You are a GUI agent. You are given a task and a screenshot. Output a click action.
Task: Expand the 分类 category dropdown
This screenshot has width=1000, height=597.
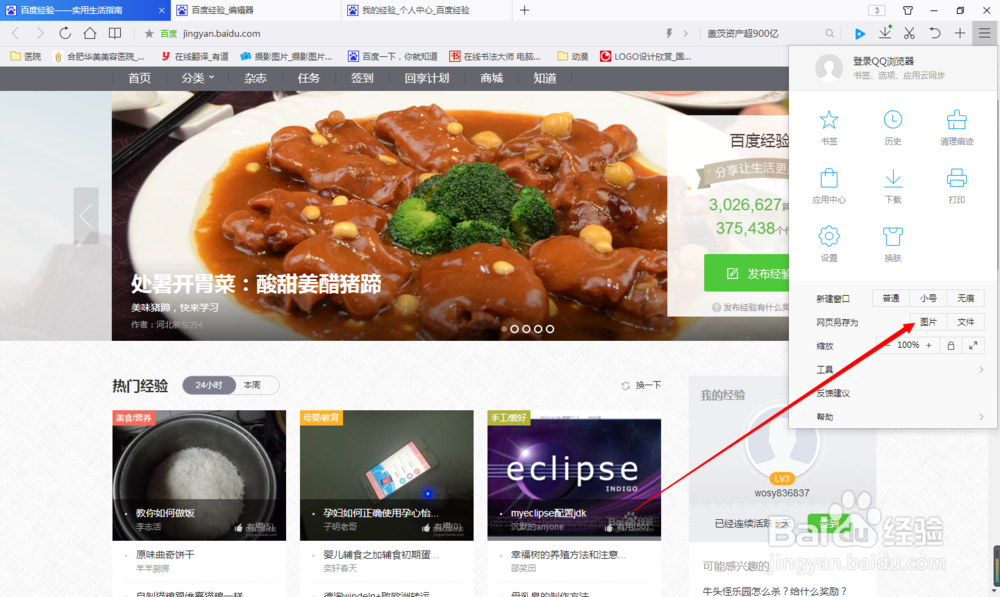[x=196, y=77]
